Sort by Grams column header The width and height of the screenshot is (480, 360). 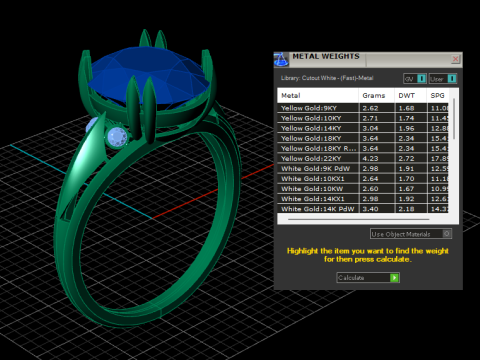pyautogui.click(x=376, y=96)
